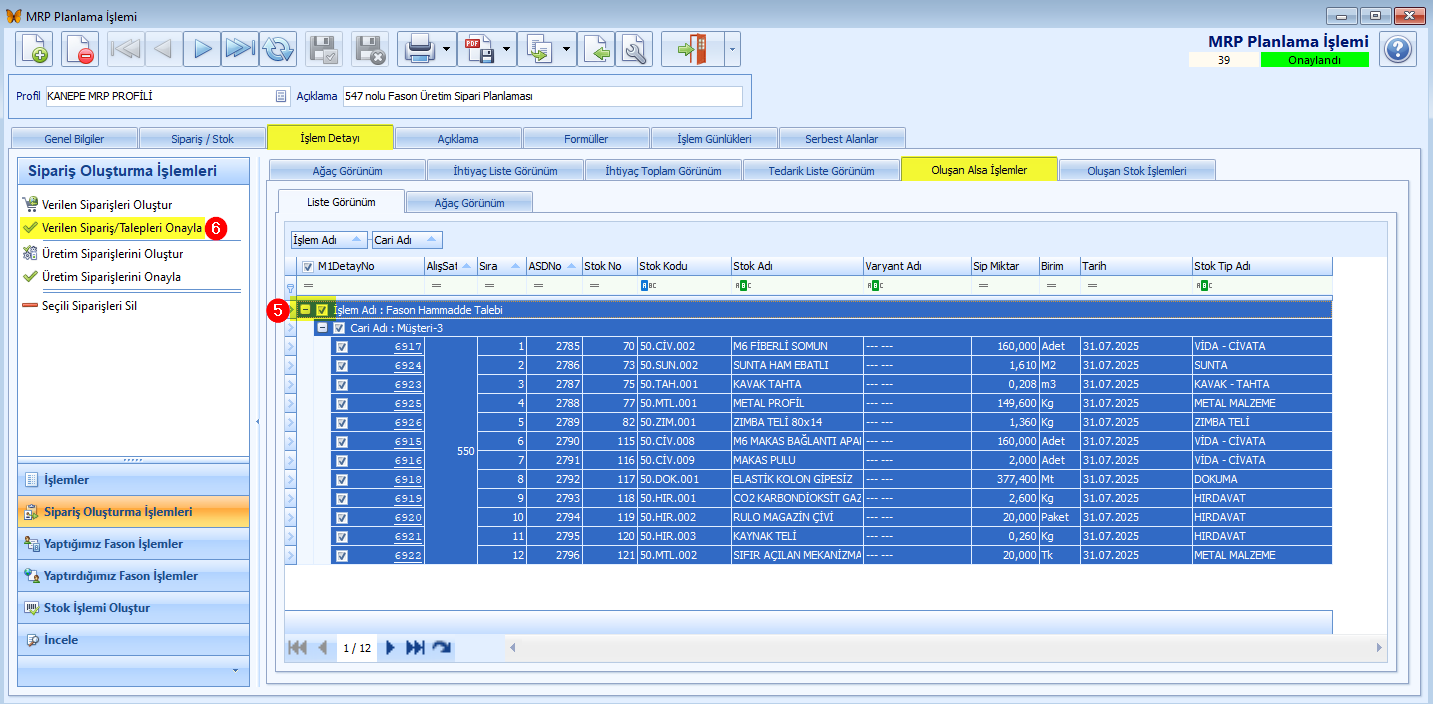Click the exit door icon

point(692,49)
